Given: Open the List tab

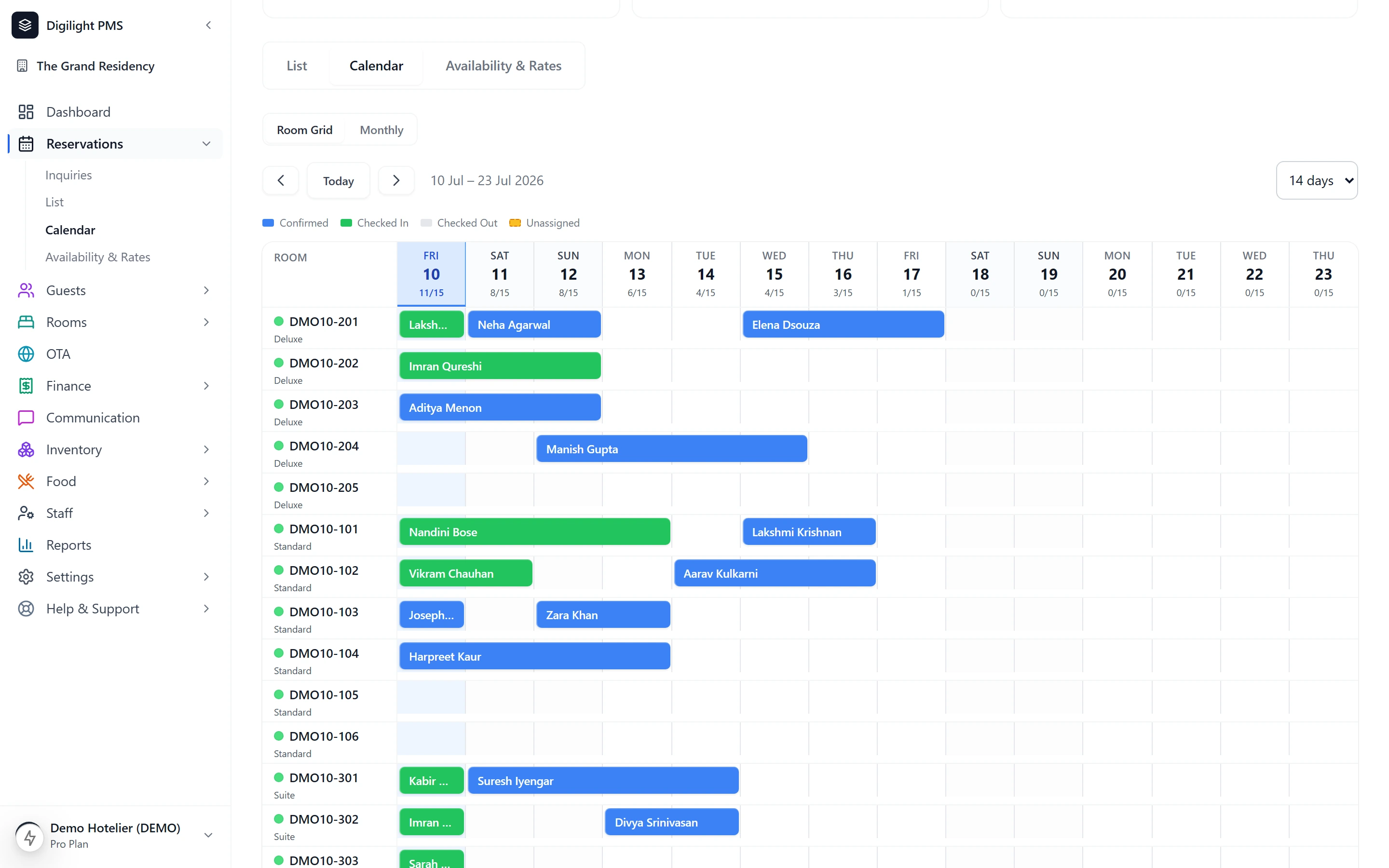Looking at the screenshot, I should click(297, 66).
